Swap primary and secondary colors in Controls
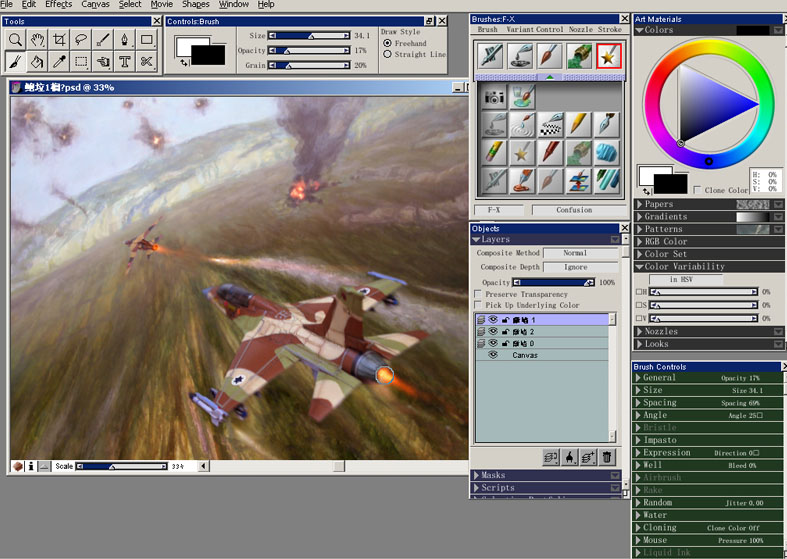The height and width of the screenshot is (559, 787). point(184,63)
